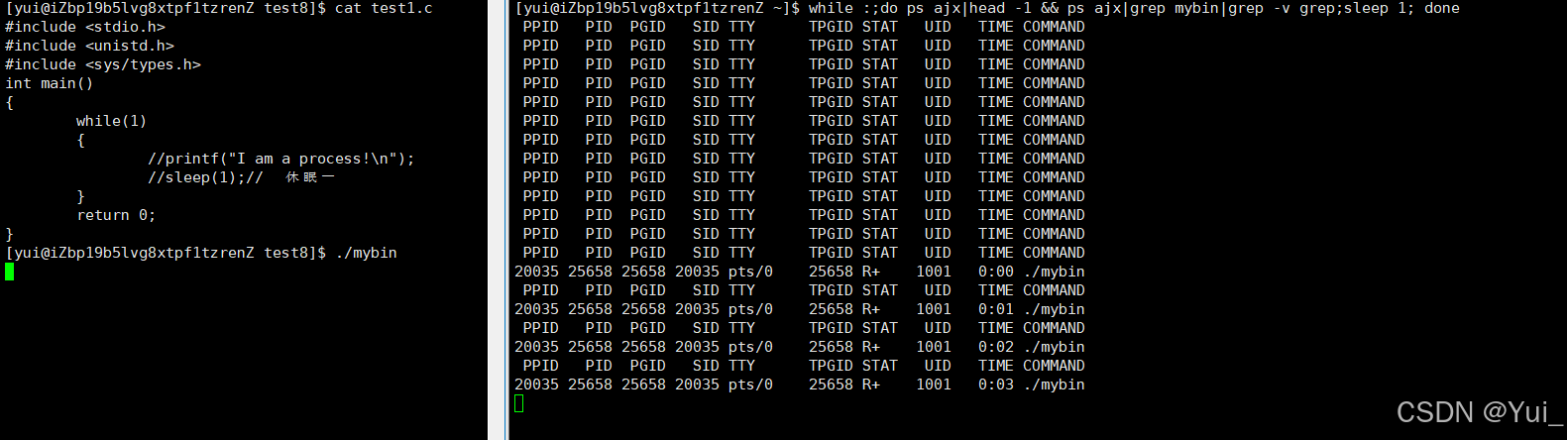Click the process row with TIME 0:02

click(x=800, y=347)
